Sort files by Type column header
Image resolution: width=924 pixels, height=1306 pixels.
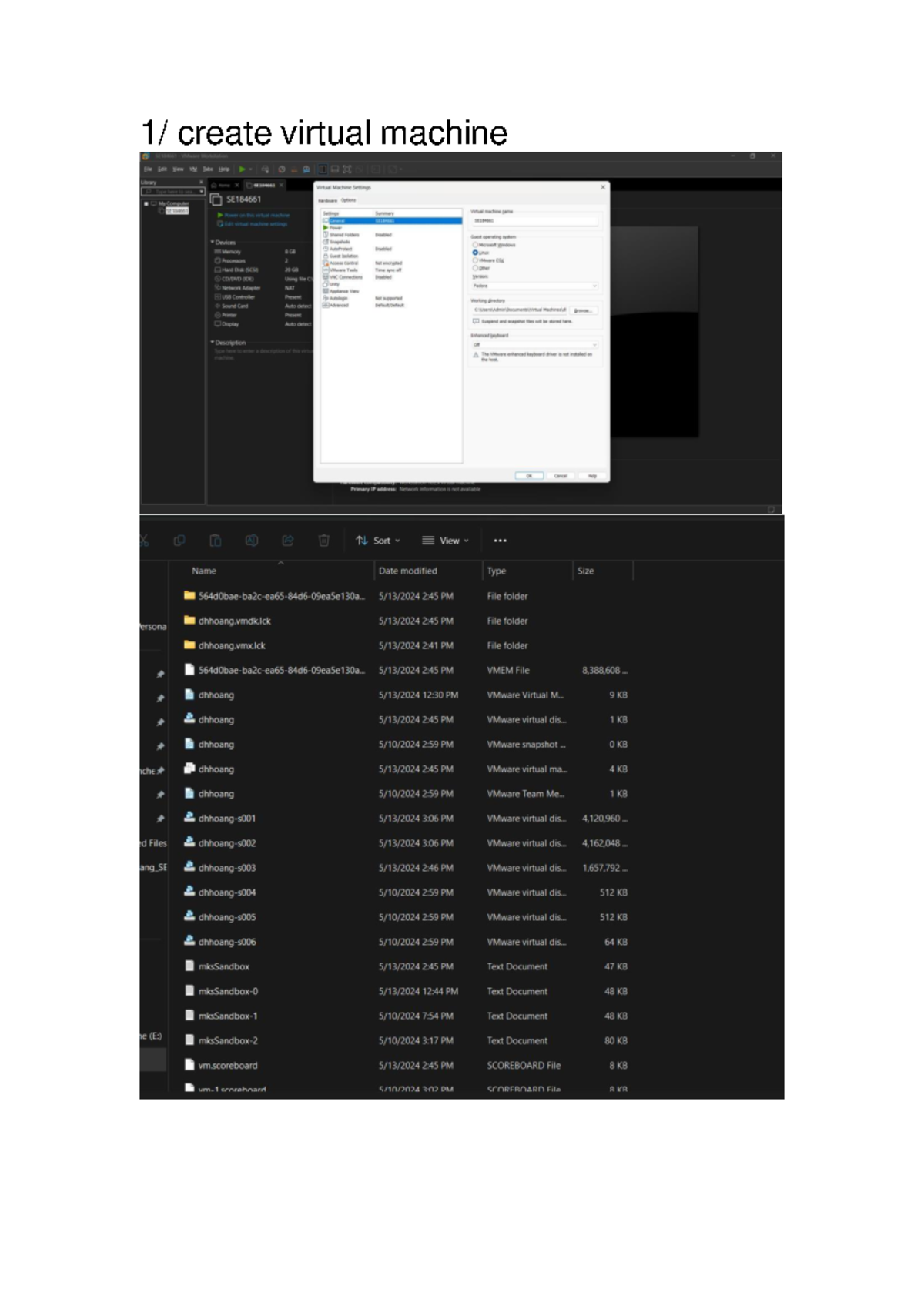pos(497,571)
